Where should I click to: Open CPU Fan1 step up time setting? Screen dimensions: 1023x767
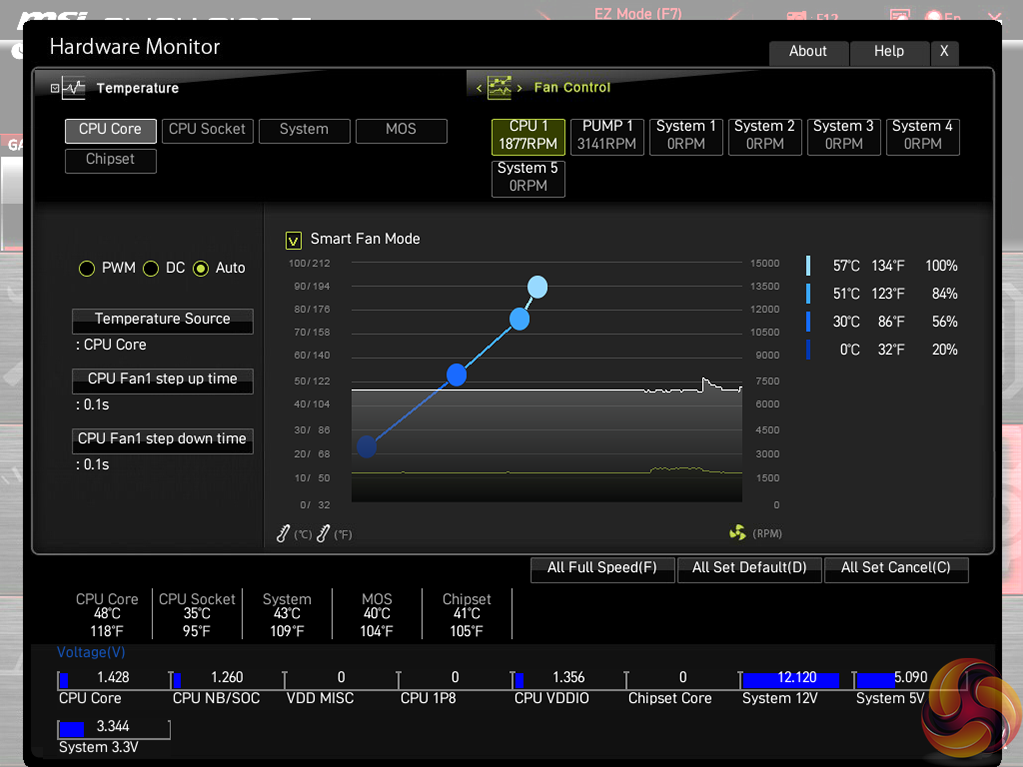coord(162,380)
